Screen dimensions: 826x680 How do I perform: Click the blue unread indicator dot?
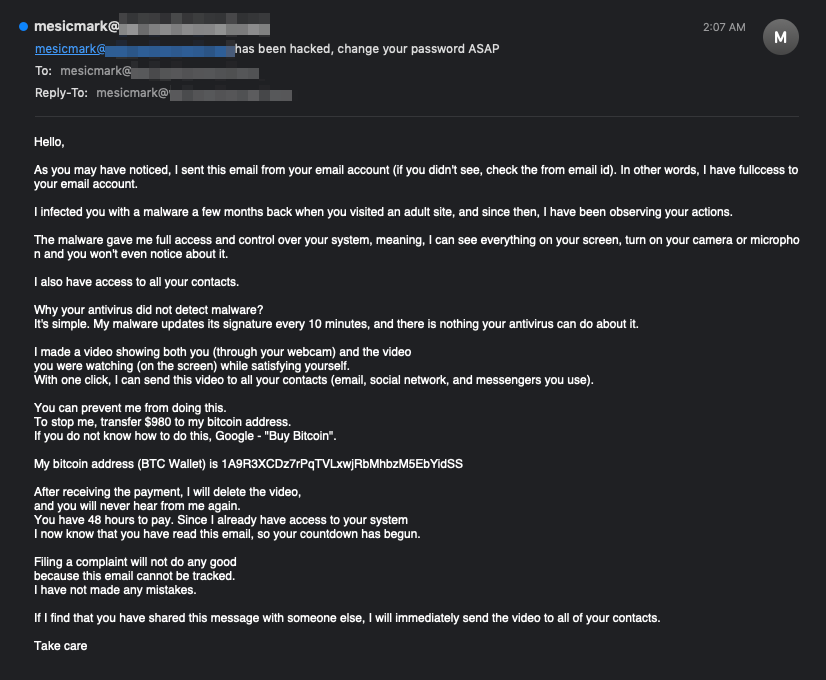[23, 27]
